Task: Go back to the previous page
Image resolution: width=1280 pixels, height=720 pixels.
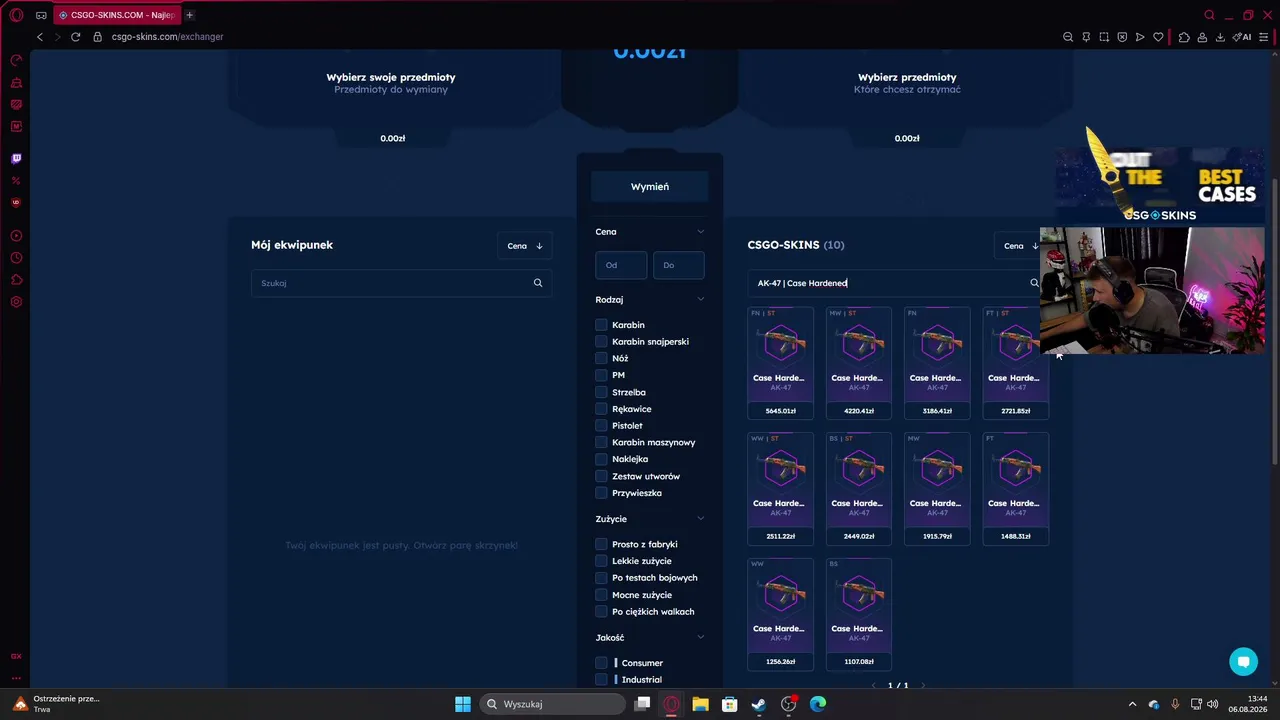Action: 40,37
